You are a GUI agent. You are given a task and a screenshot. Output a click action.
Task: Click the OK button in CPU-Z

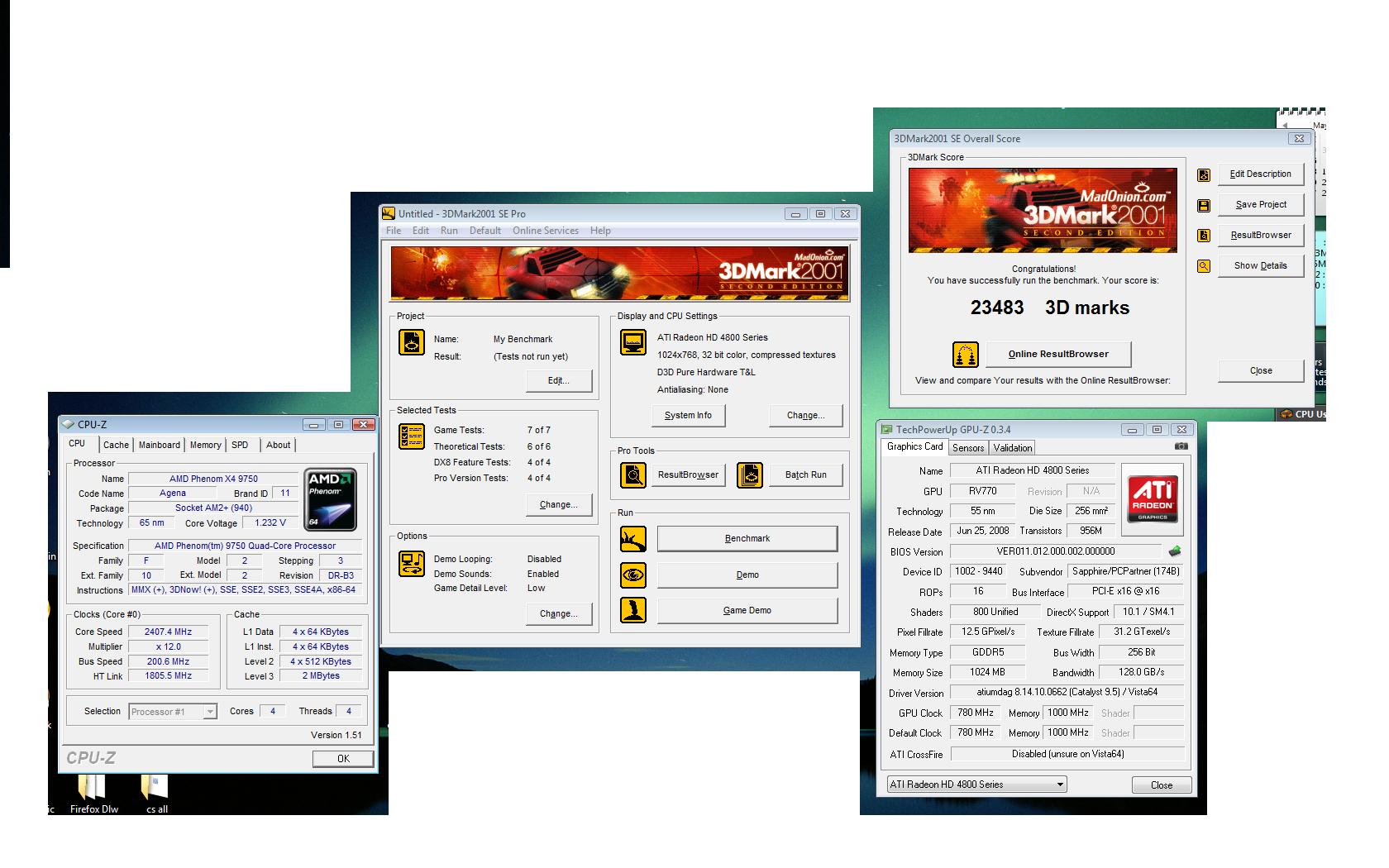click(343, 759)
